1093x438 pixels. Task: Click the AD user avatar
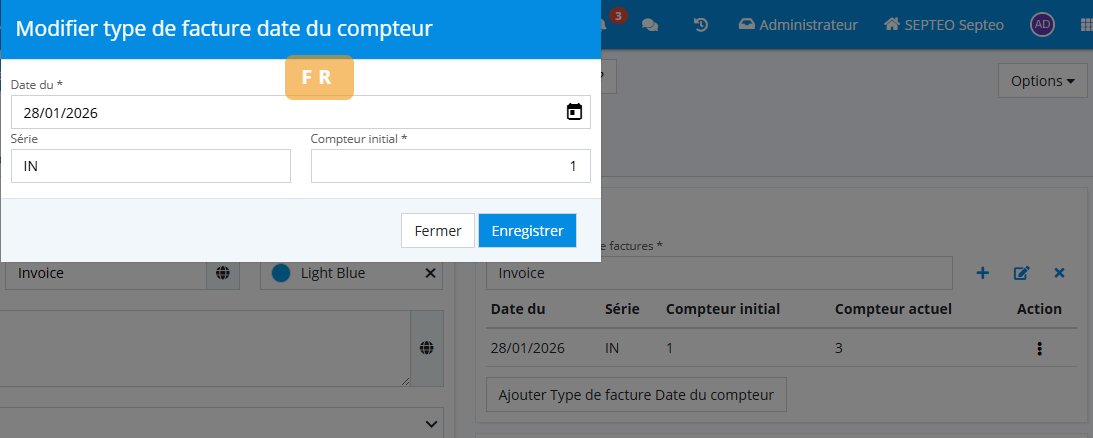coord(1043,25)
